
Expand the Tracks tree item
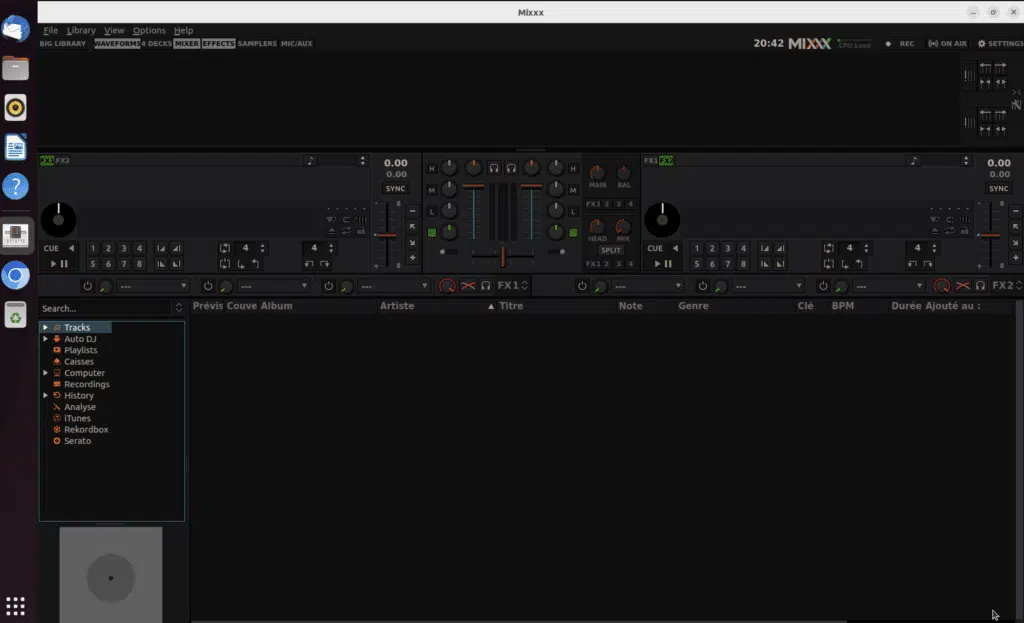coord(45,327)
